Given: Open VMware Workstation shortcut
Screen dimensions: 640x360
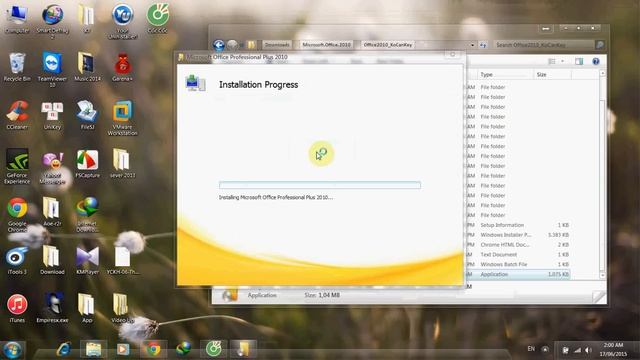Looking at the screenshot, I should (x=122, y=118).
